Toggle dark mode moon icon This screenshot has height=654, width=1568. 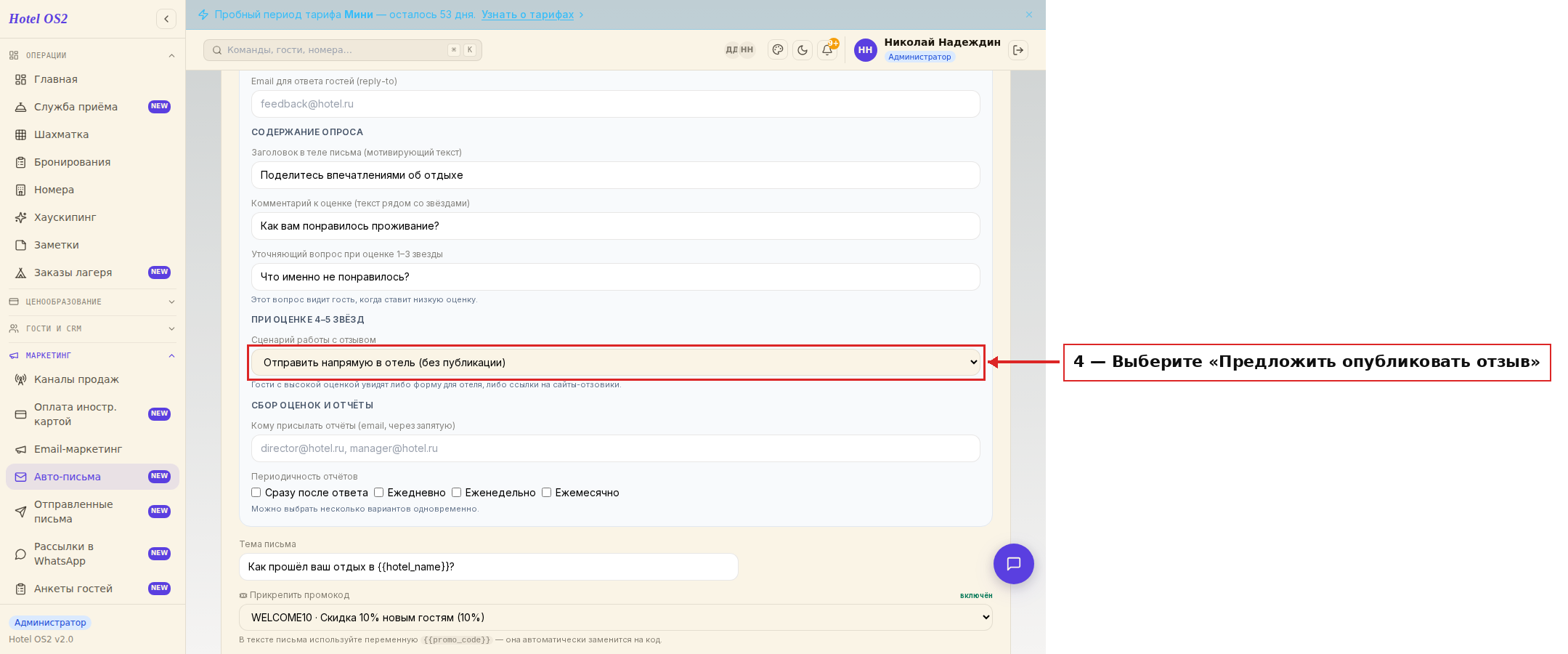(x=803, y=50)
